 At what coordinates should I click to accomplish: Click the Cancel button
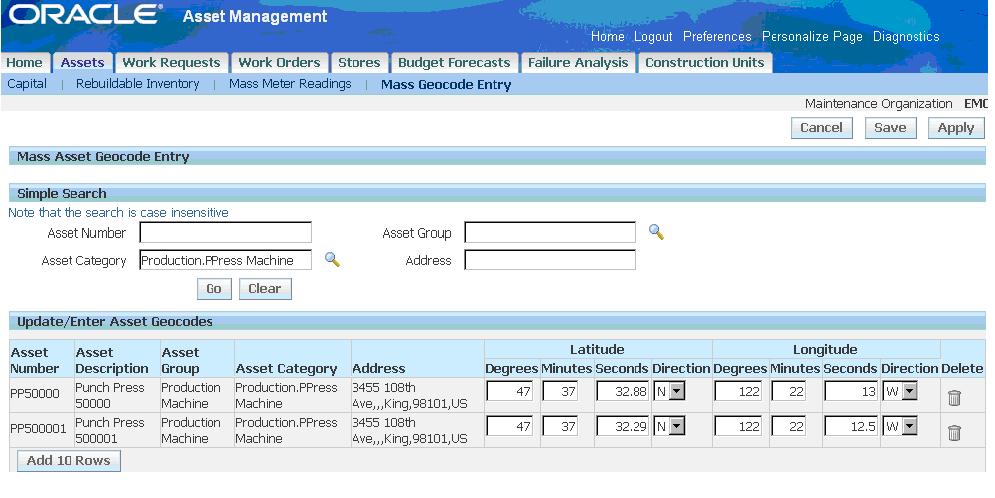821,128
